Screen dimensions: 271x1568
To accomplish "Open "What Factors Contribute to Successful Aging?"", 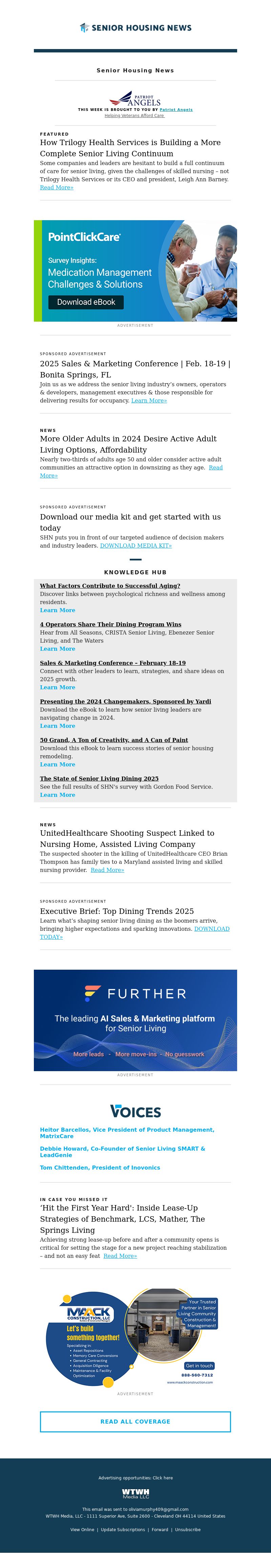I will [110, 585].
